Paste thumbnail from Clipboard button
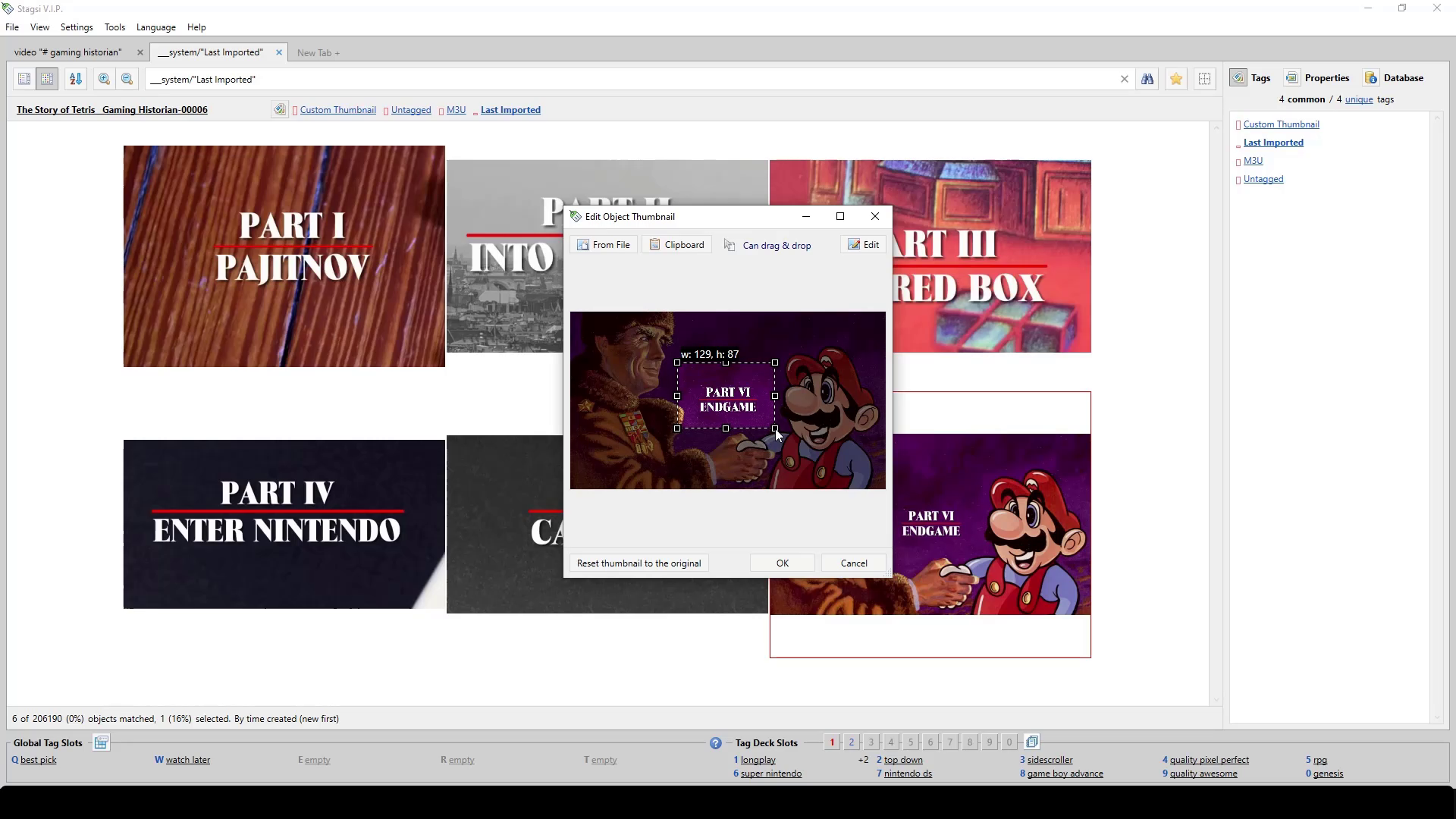1456x819 pixels. [x=677, y=245]
